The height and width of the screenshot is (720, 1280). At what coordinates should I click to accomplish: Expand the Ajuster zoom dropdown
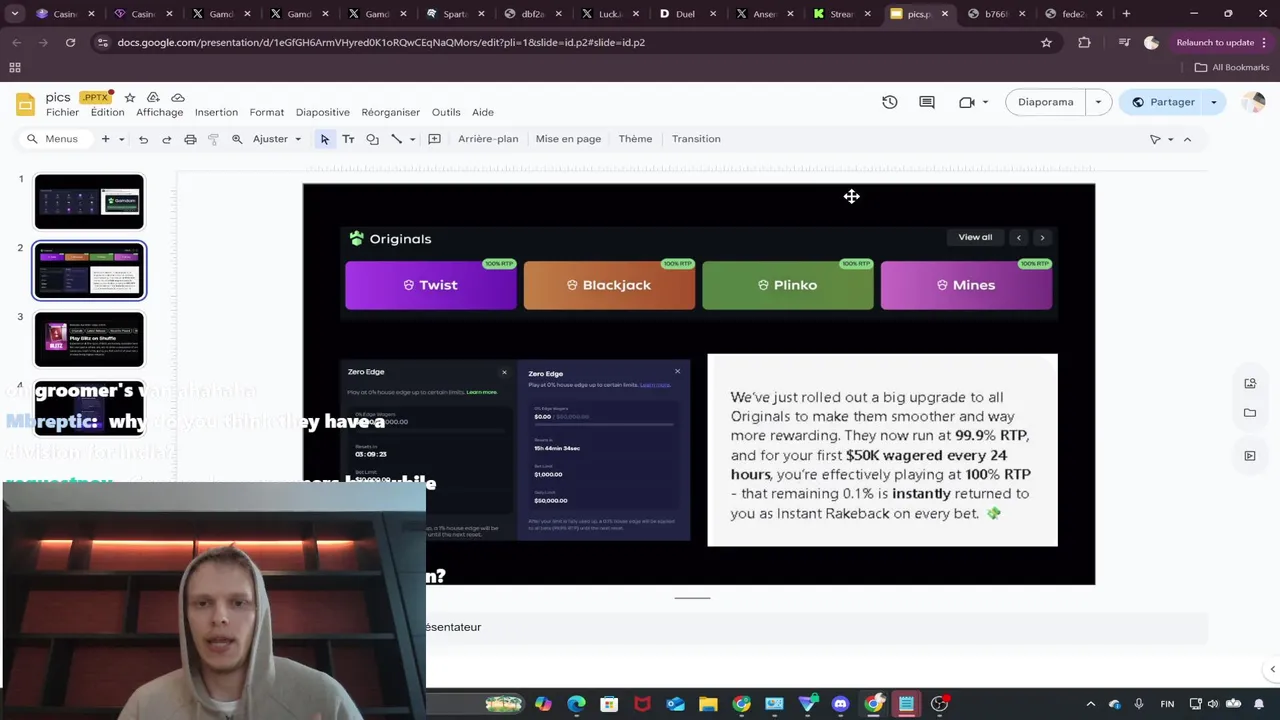coord(298,139)
